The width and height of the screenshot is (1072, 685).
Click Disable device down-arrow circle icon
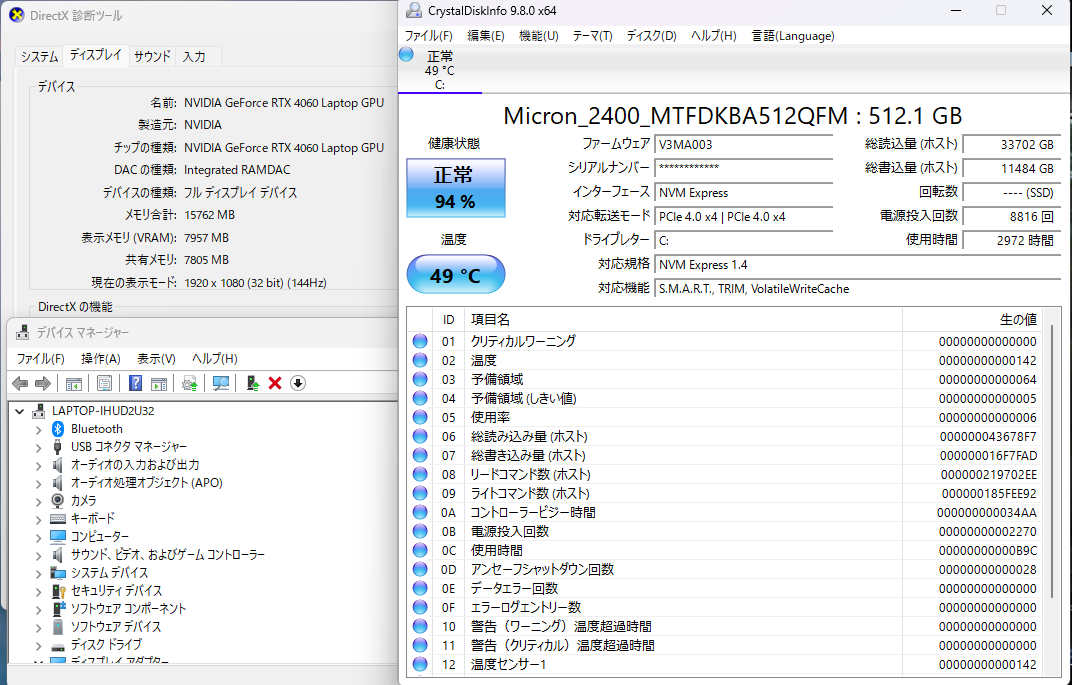(x=297, y=384)
